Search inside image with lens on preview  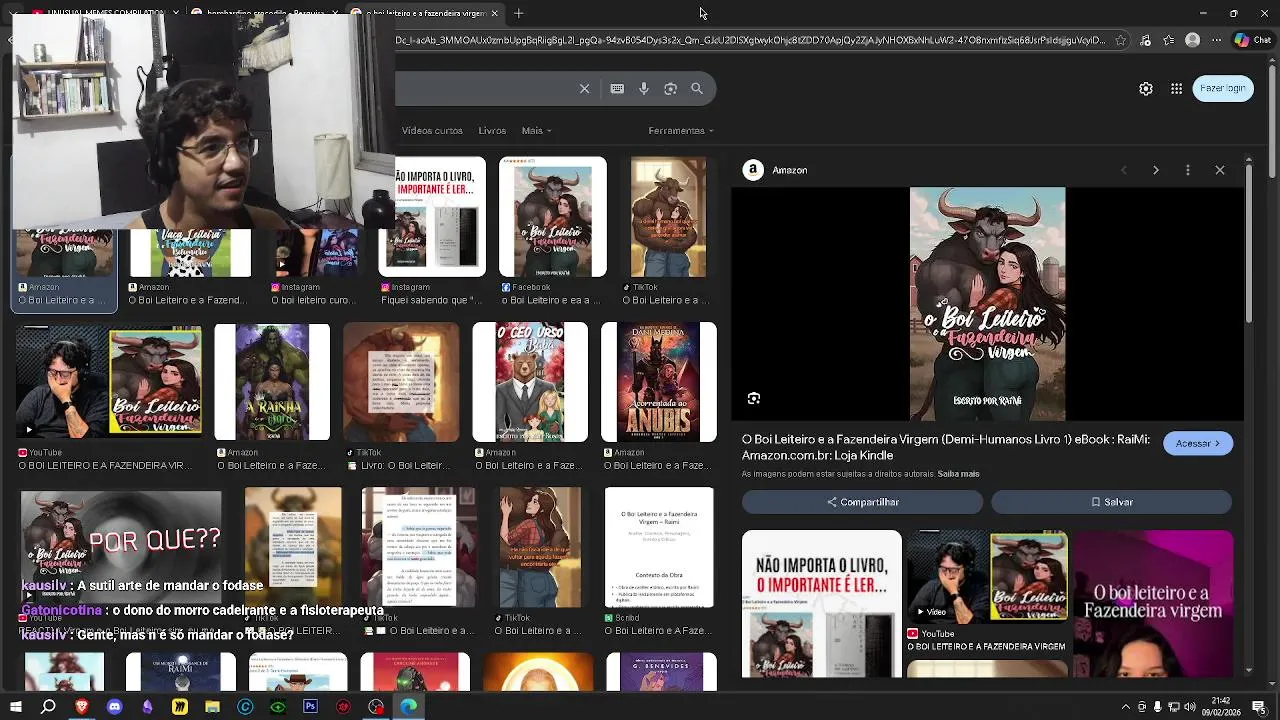click(x=754, y=399)
